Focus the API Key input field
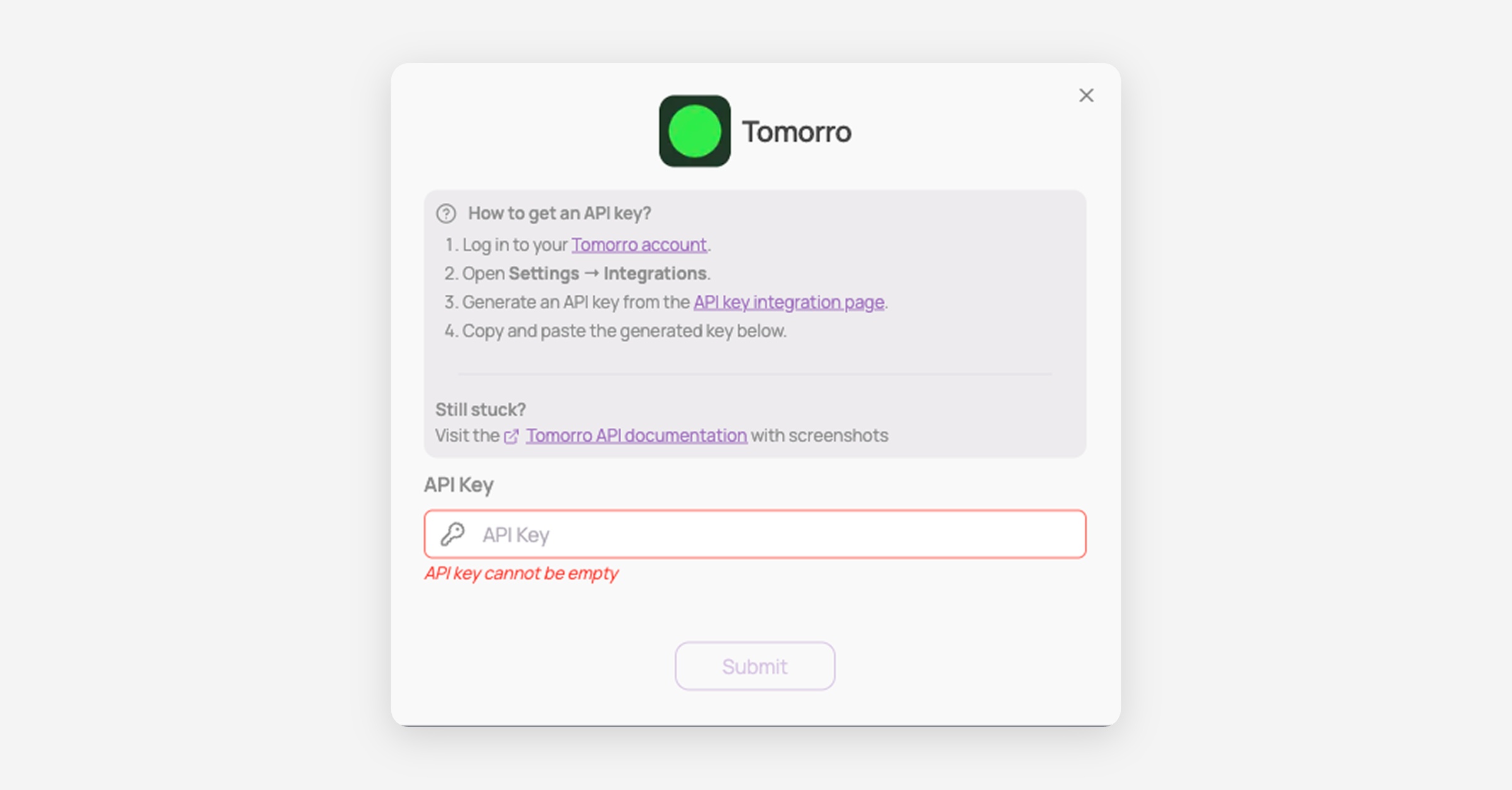 tap(755, 534)
